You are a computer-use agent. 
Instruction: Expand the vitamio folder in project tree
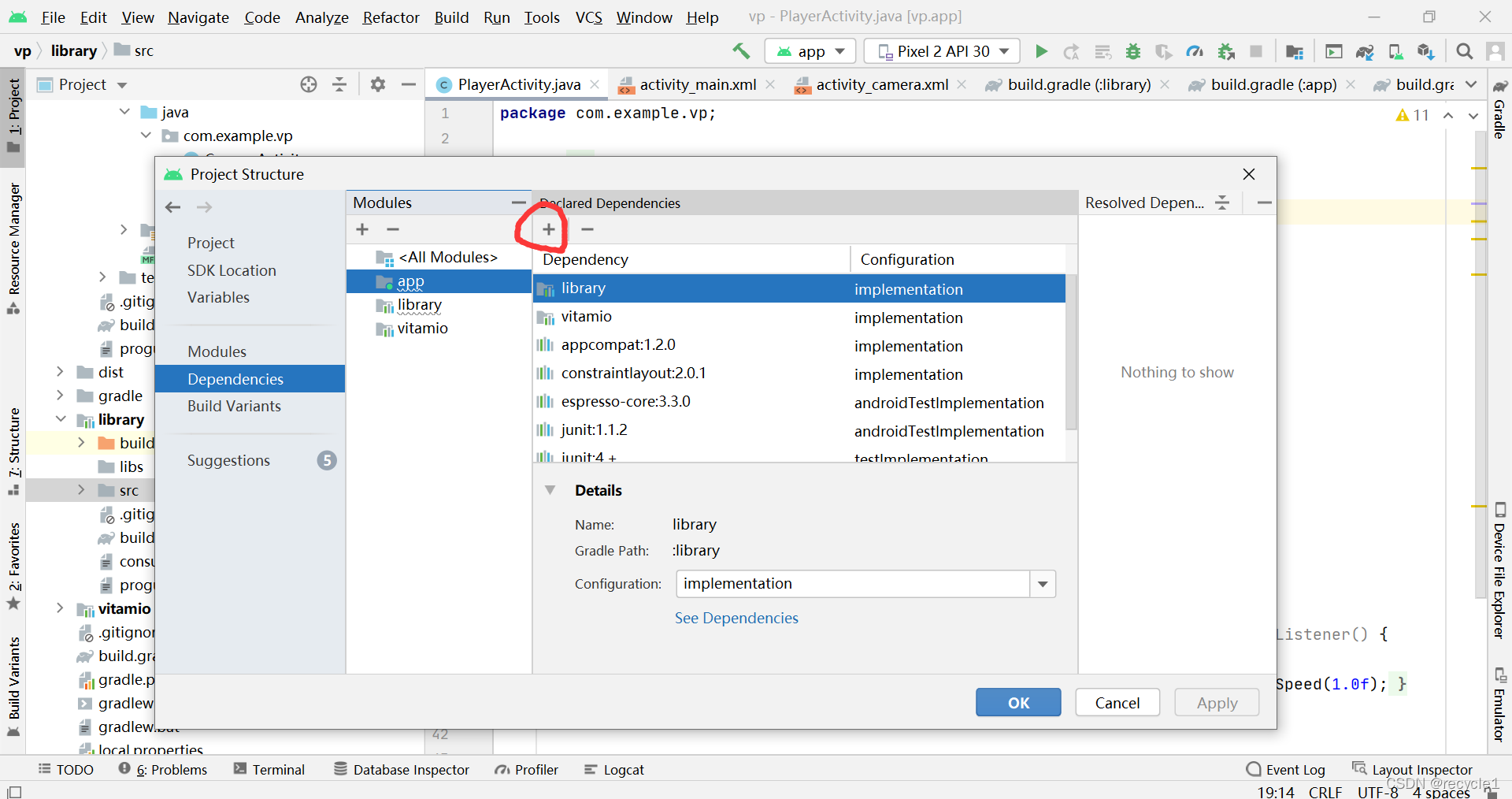click(x=61, y=608)
